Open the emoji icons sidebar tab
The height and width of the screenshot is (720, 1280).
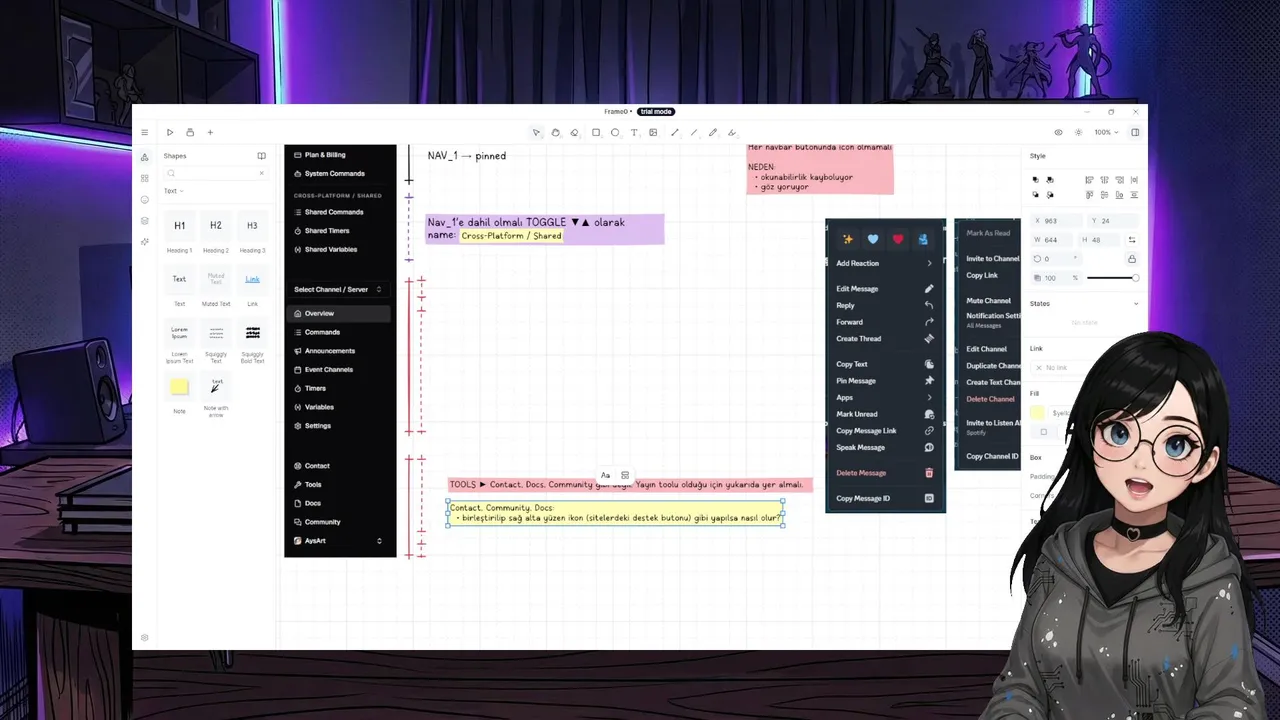coord(145,199)
